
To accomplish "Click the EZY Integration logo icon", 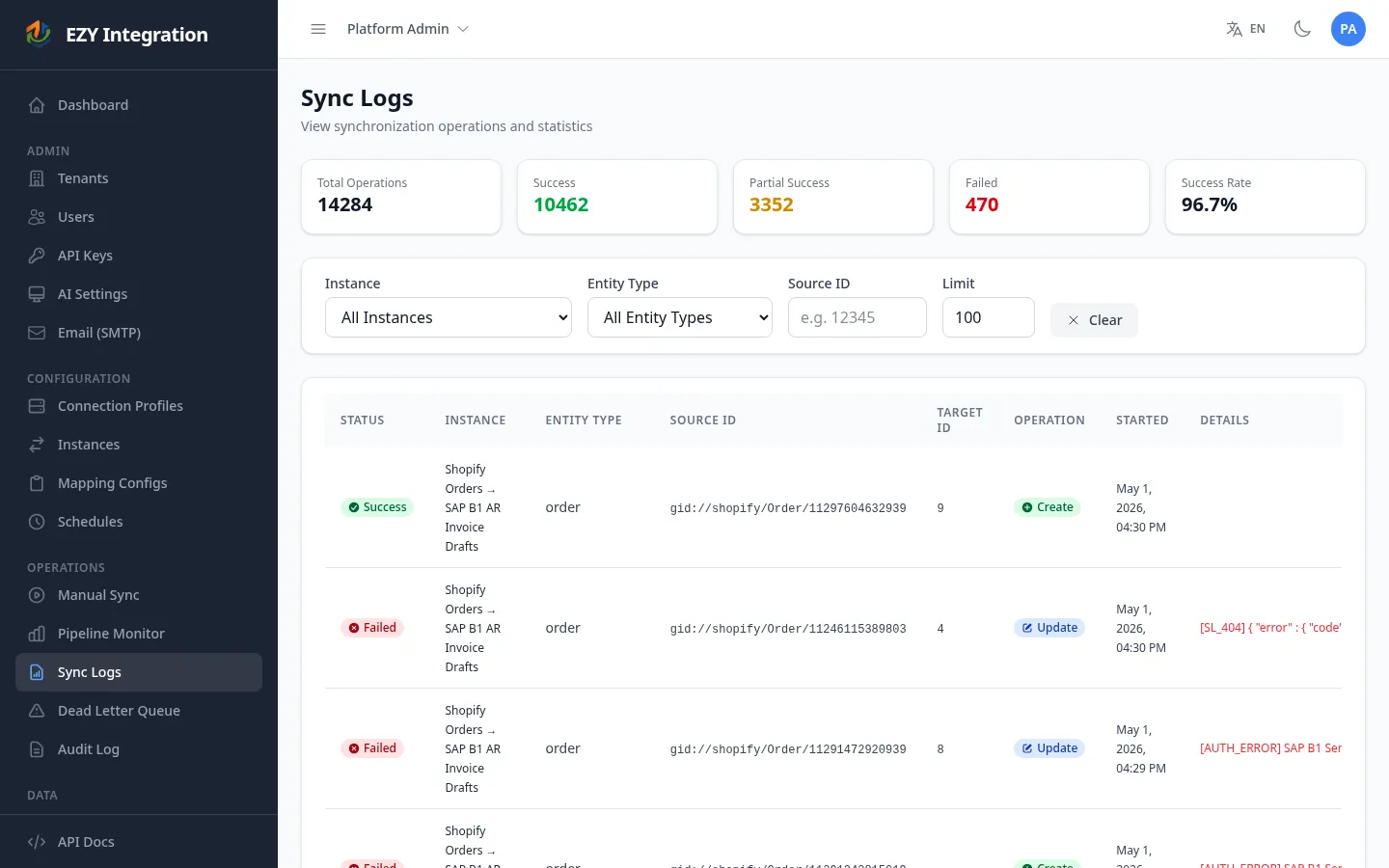I will (x=39, y=34).
